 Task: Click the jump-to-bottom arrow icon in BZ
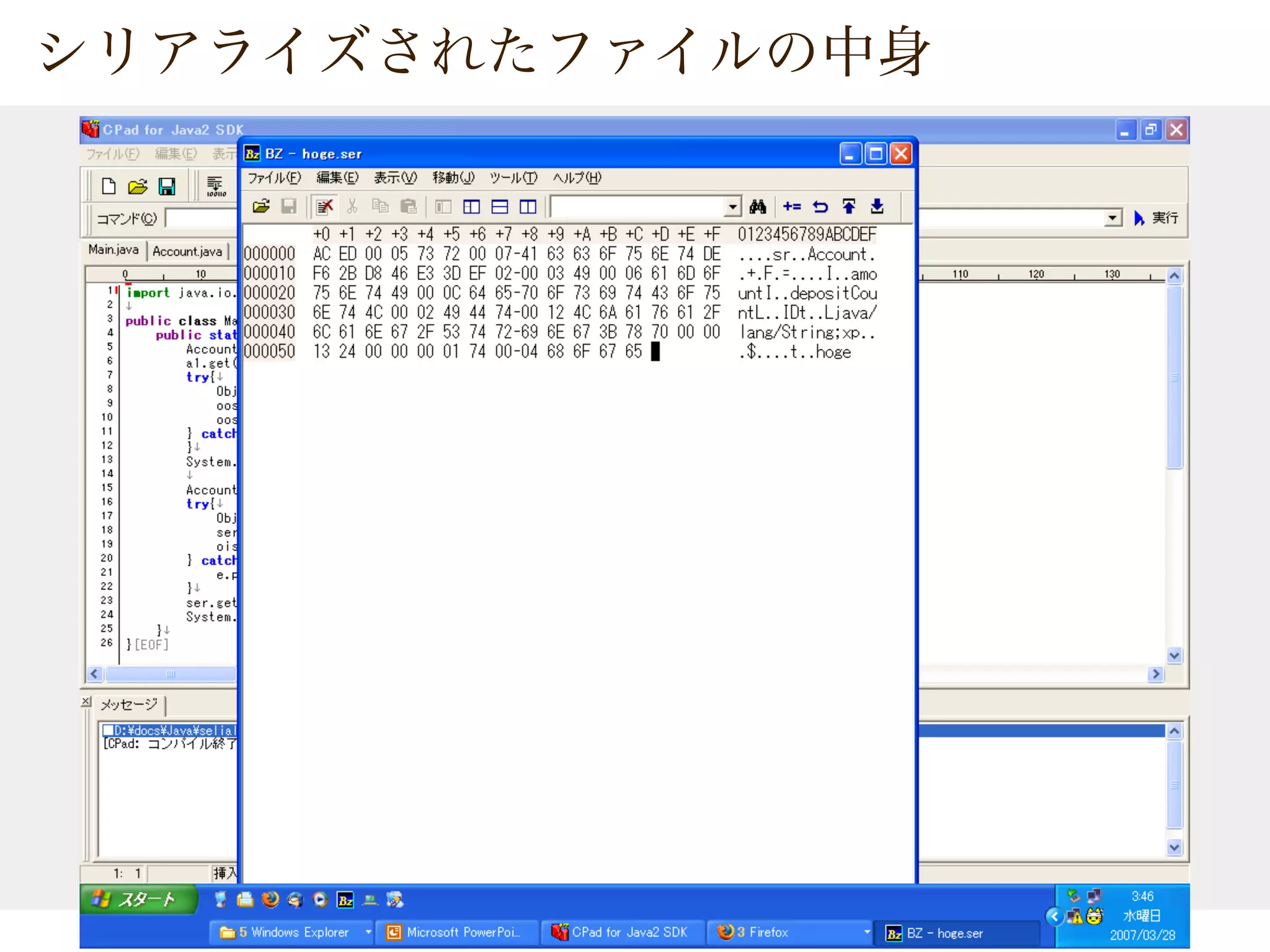point(877,206)
